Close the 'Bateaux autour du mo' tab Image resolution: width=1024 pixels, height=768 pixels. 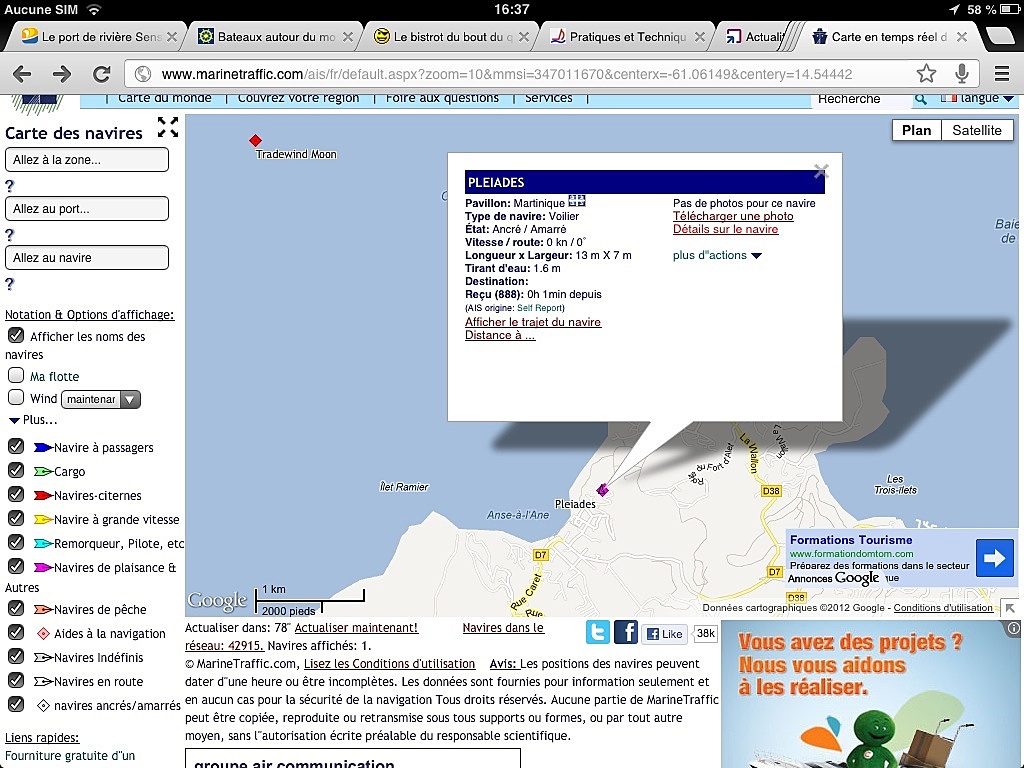coord(348,37)
